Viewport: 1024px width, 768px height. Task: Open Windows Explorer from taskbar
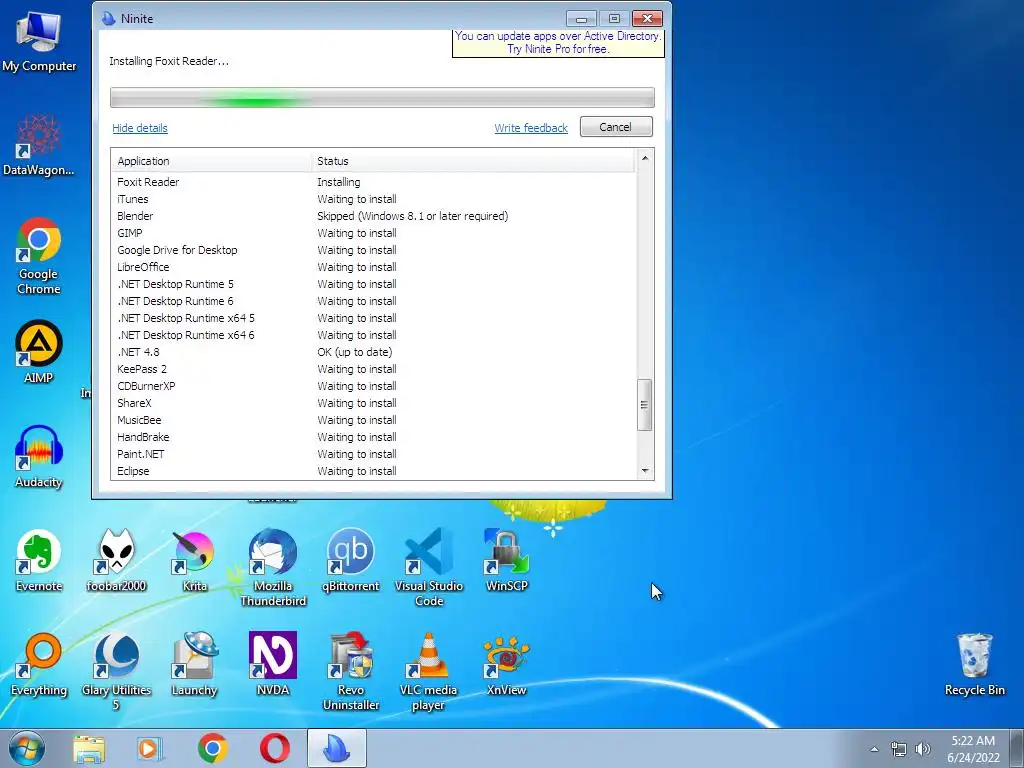point(89,748)
